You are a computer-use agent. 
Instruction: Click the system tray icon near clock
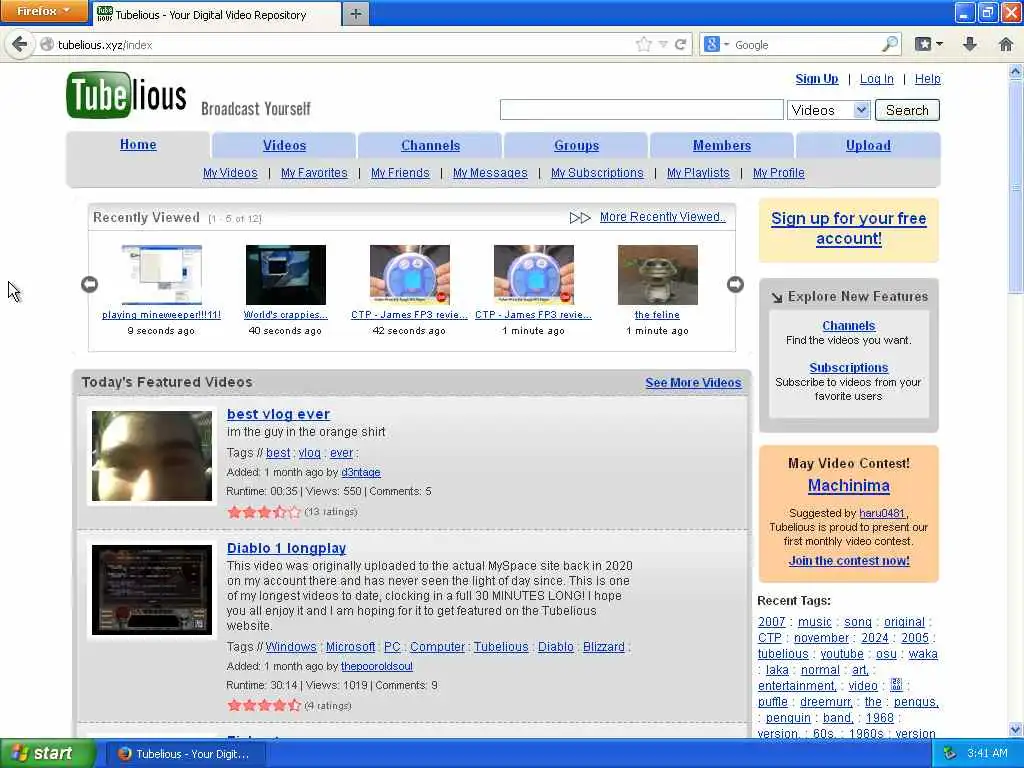[950, 753]
